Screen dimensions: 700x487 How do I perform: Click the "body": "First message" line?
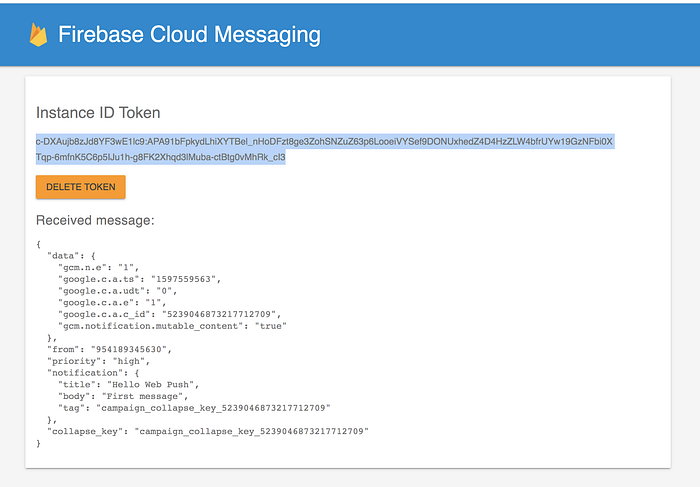[123, 396]
